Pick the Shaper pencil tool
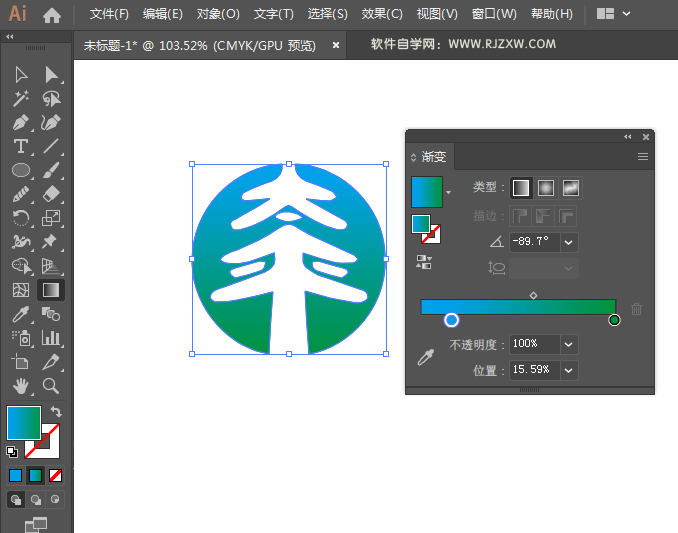Viewport: 678px width, 533px height. click(x=21, y=194)
